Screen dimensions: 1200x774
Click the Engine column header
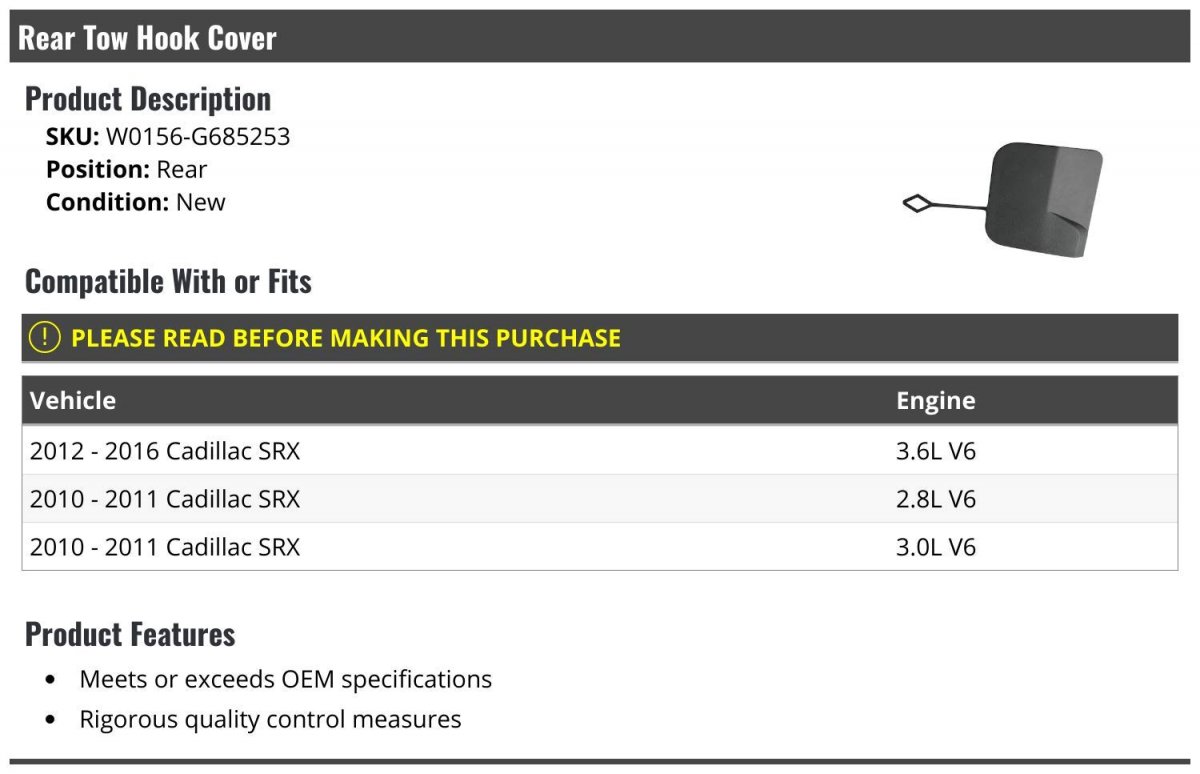(x=936, y=401)
